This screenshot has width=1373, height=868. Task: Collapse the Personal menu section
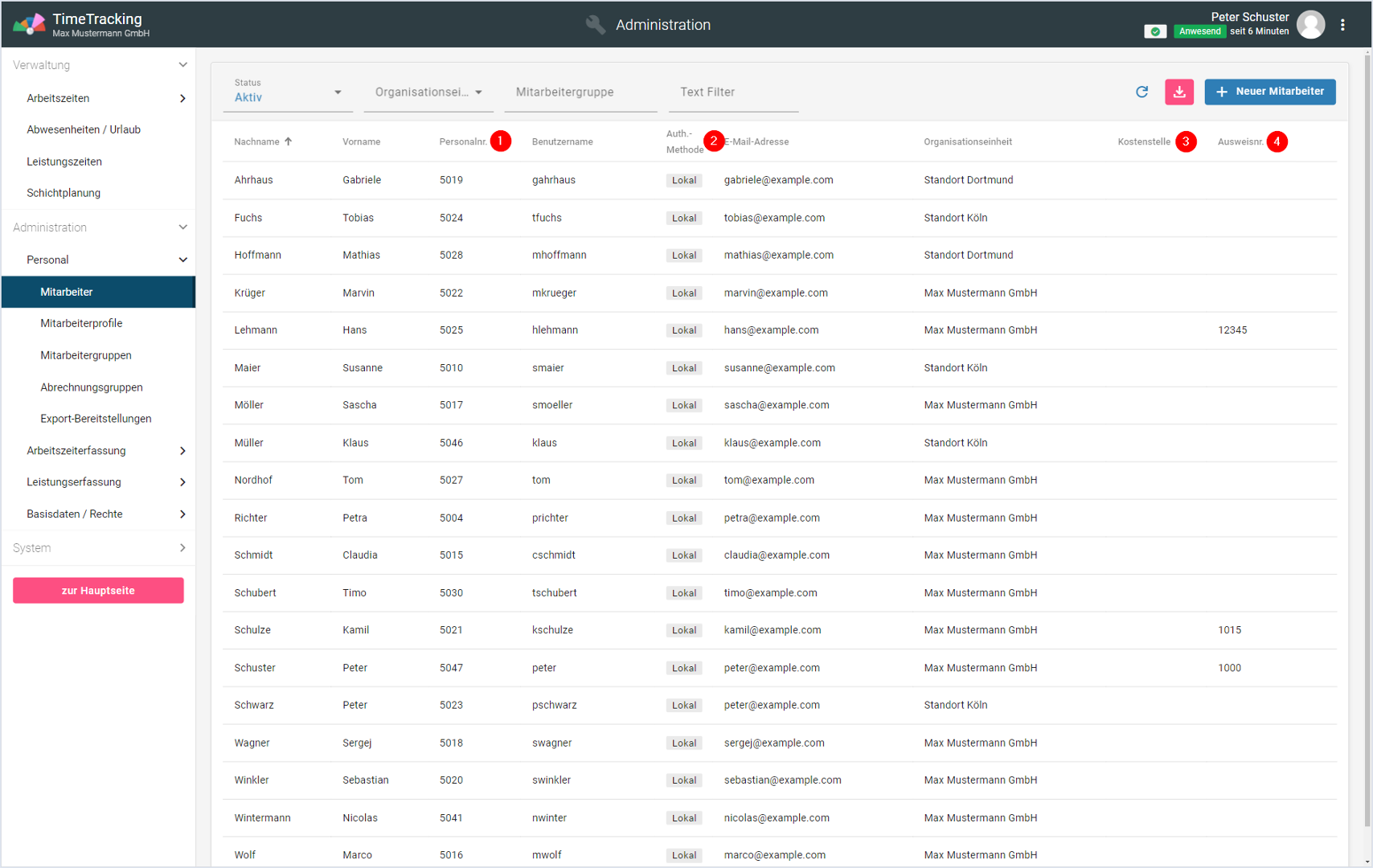pyautogui.click(x=182, y=260)
